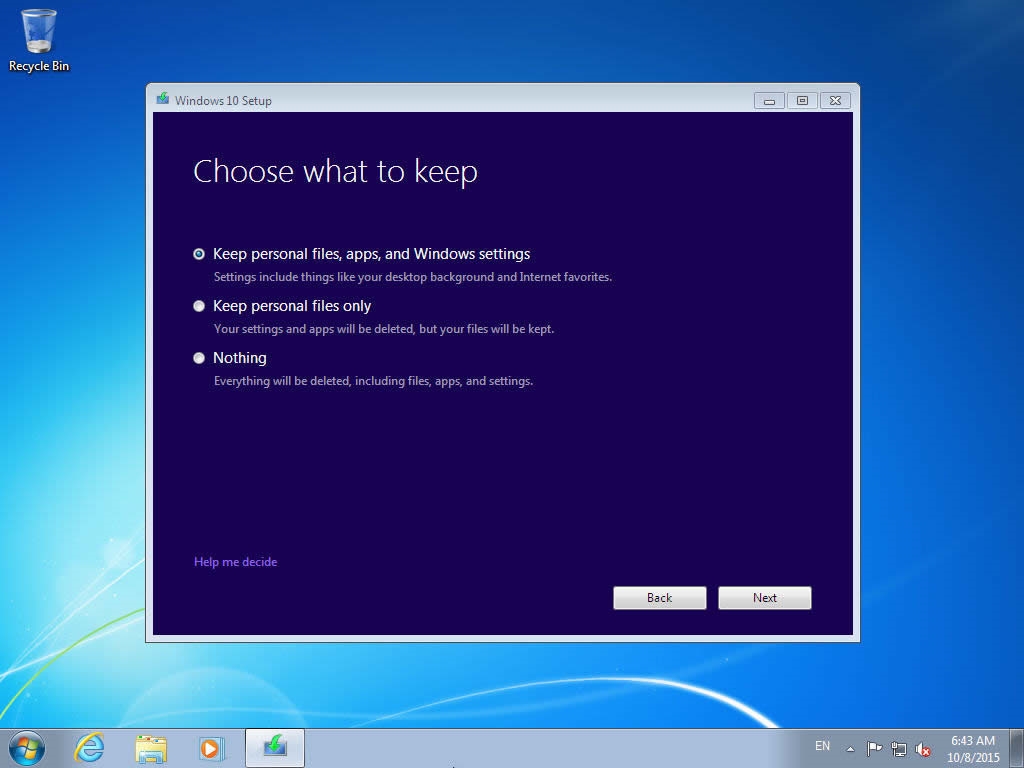Click the Windows 10 Setup title bar icon
The image size is (1024, 768).
pos(163,99)
